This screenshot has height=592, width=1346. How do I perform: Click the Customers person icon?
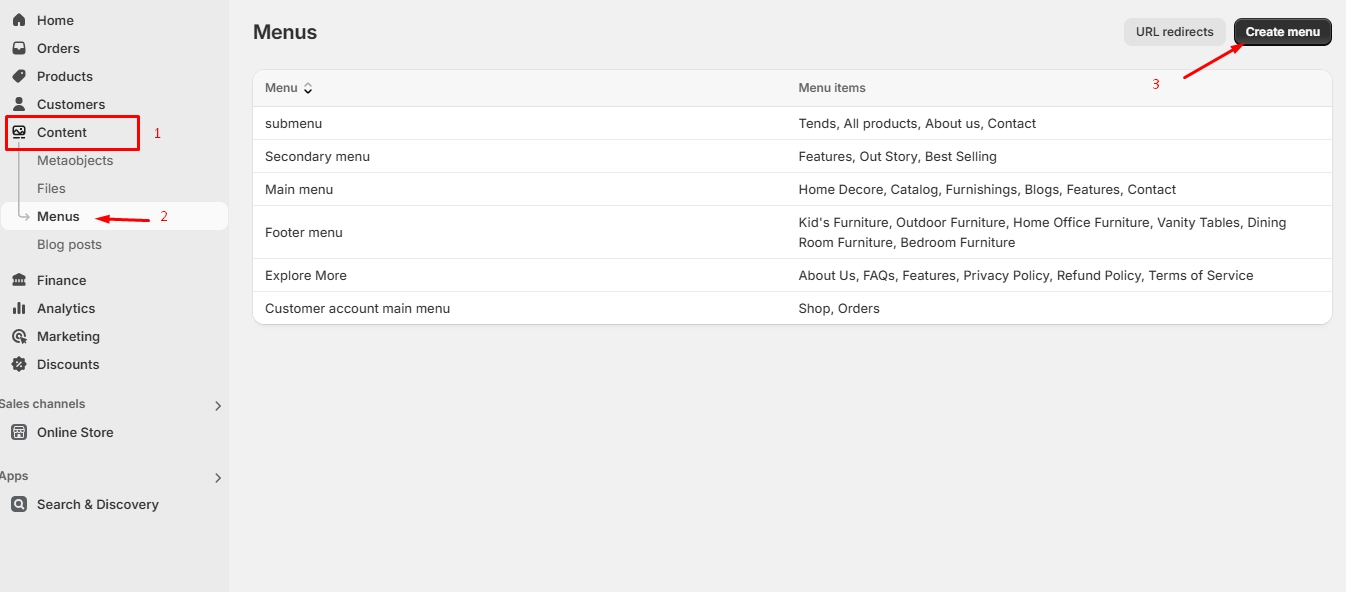coord(19,104)
